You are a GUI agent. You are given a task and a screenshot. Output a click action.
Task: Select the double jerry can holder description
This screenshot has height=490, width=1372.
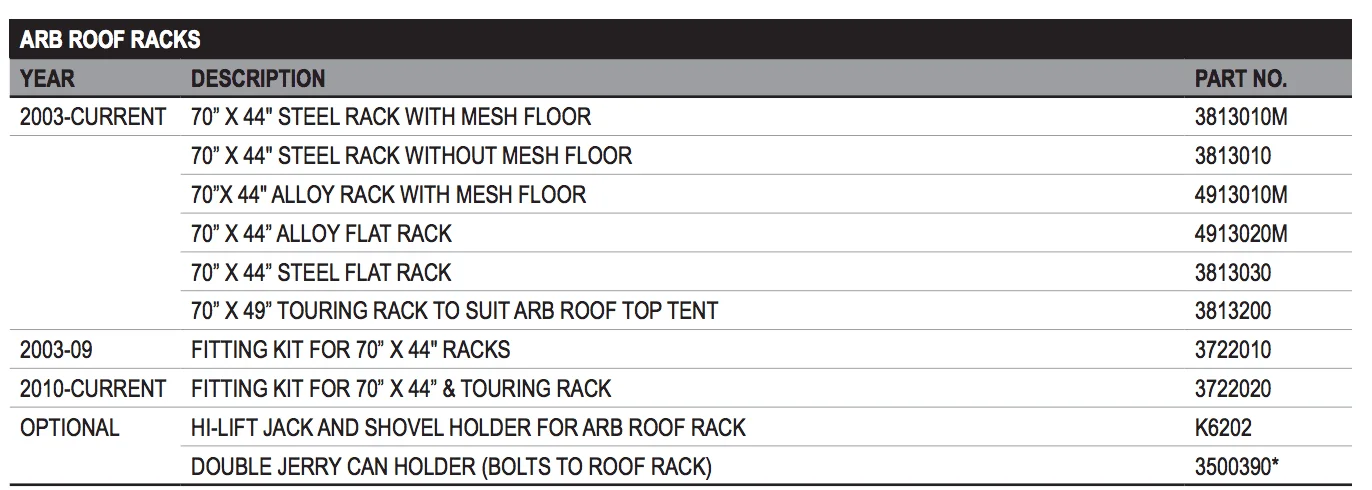pyautogui.click(x=451, y=467)
